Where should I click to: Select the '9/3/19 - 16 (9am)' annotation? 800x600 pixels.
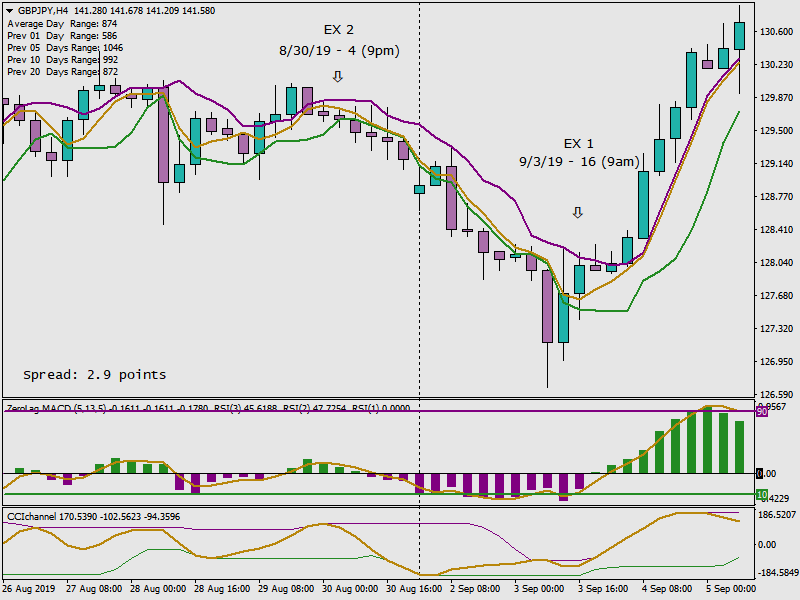coord(580,162)
